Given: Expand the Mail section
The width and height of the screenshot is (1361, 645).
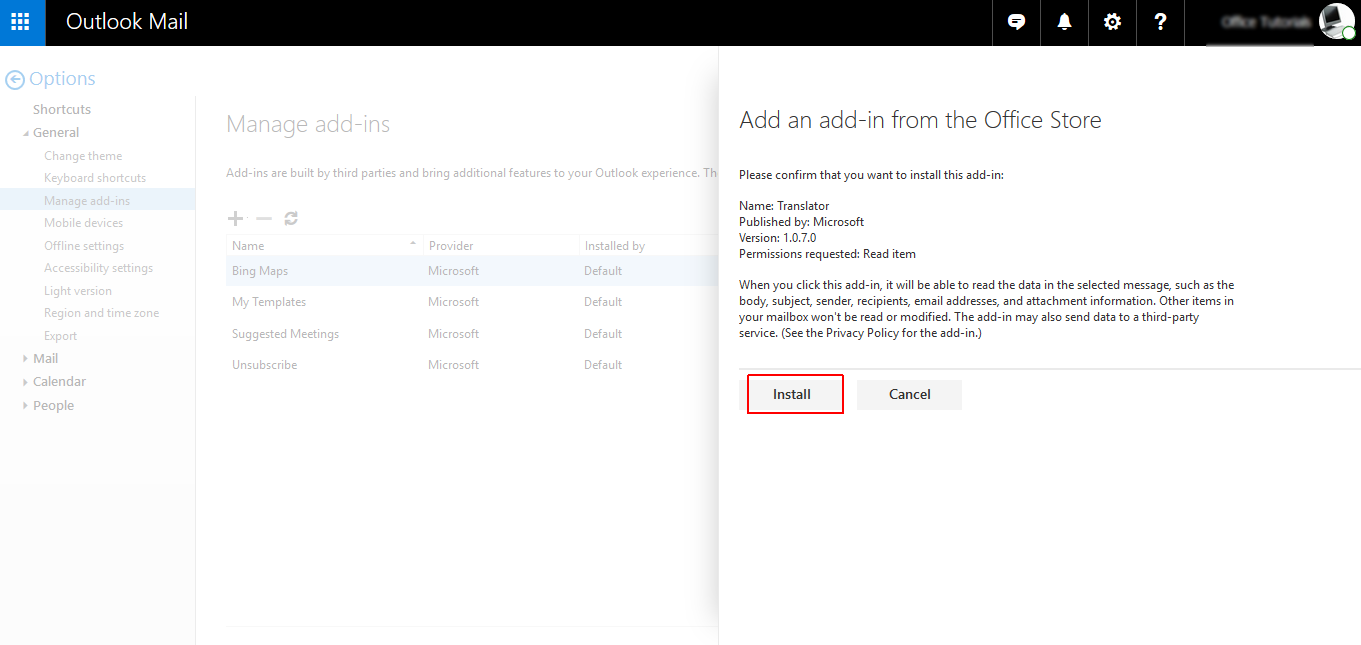Looking at the screenshot, I should [26, 359].
